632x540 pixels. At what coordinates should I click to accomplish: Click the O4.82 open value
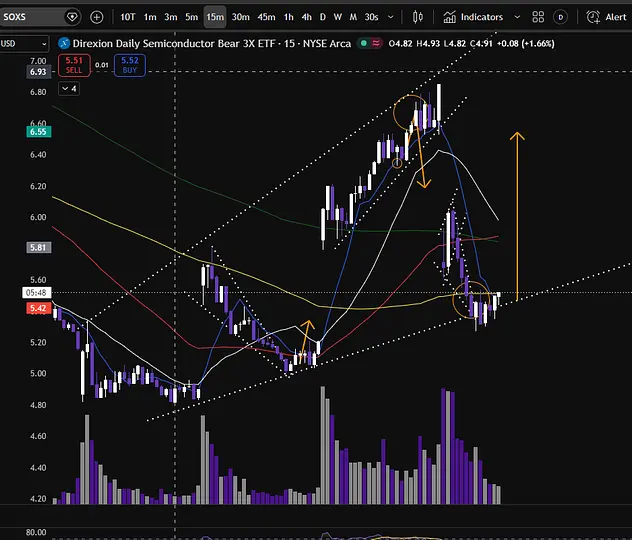400,43
